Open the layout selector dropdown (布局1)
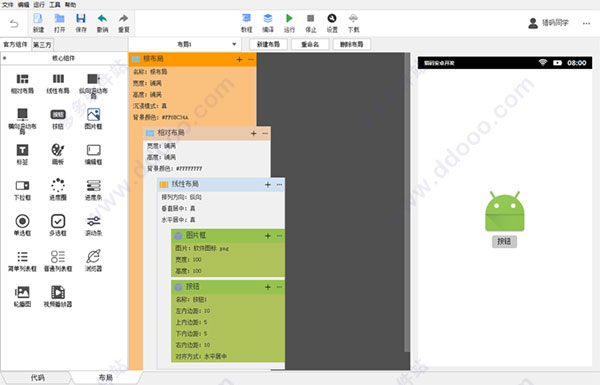 (184, 44)
